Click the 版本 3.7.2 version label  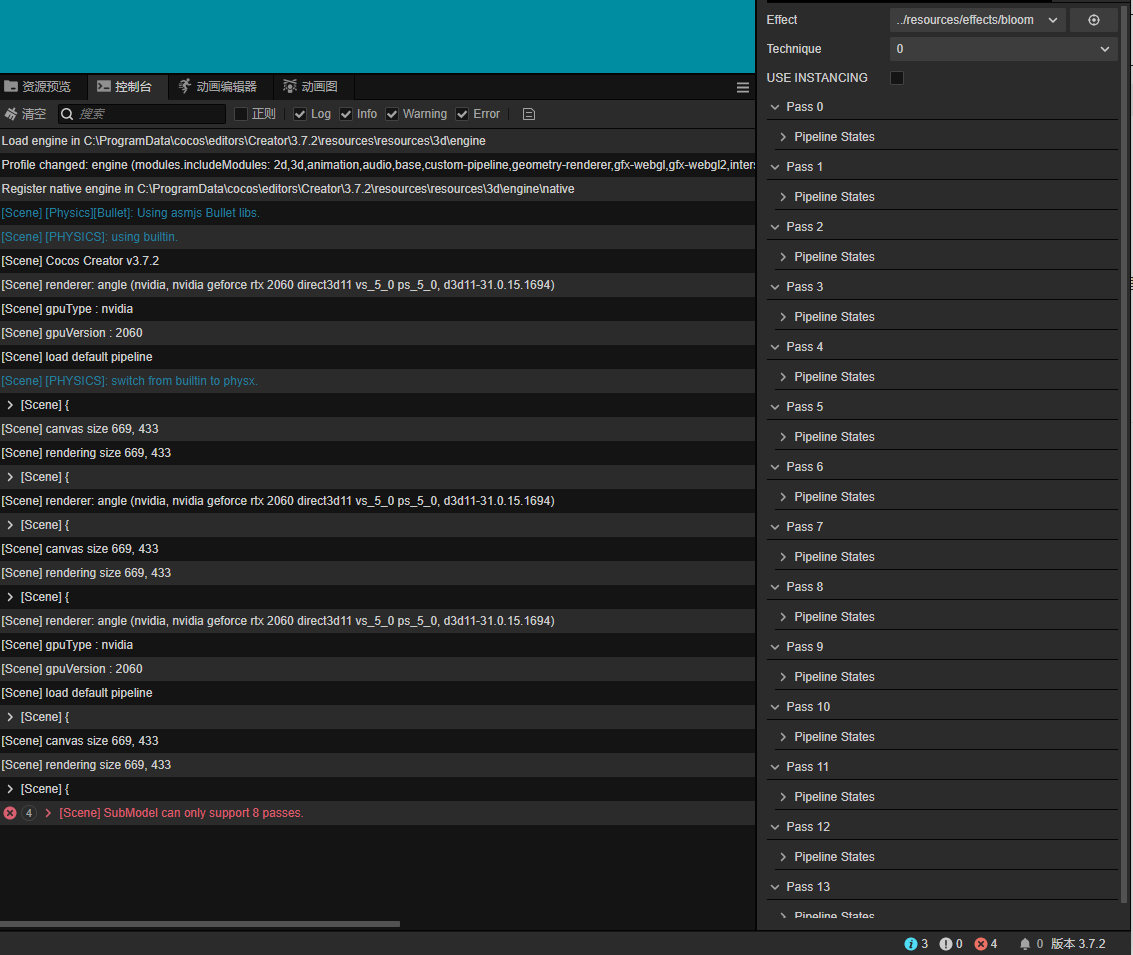click(1078, 944)
